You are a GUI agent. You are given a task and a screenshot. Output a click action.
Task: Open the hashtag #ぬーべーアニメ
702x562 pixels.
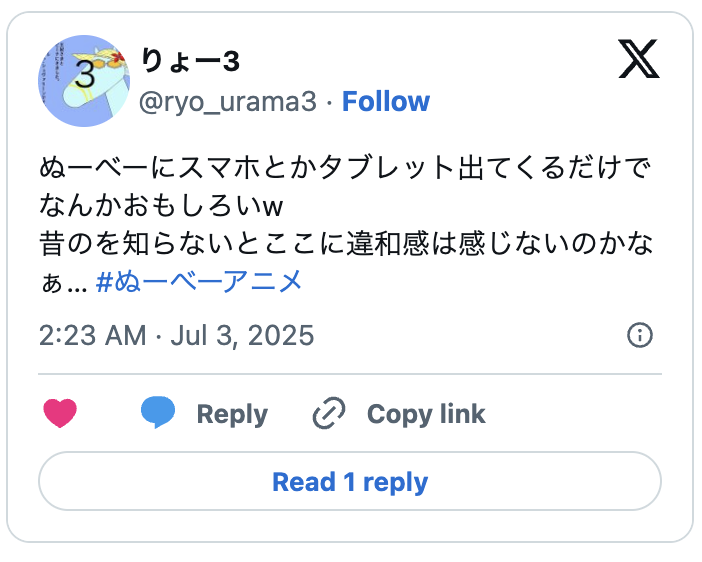(x=199, y=282)
